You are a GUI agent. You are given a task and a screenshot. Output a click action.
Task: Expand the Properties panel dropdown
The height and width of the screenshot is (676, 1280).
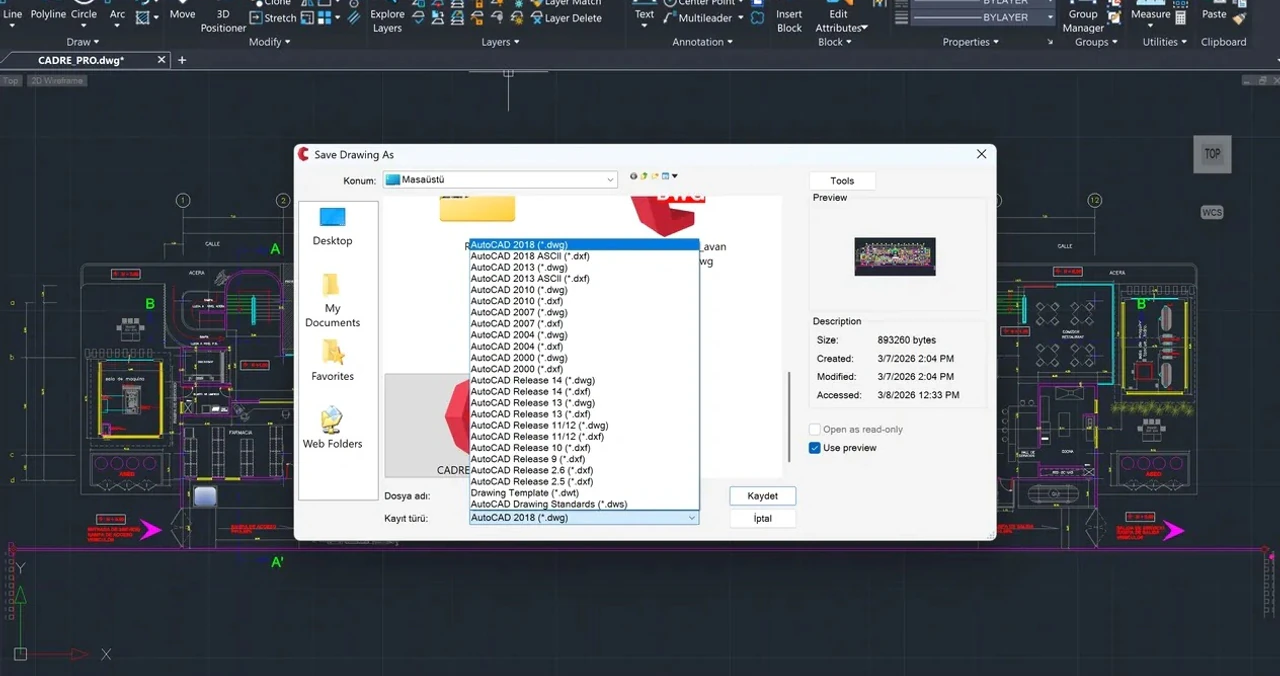[970, 42]
